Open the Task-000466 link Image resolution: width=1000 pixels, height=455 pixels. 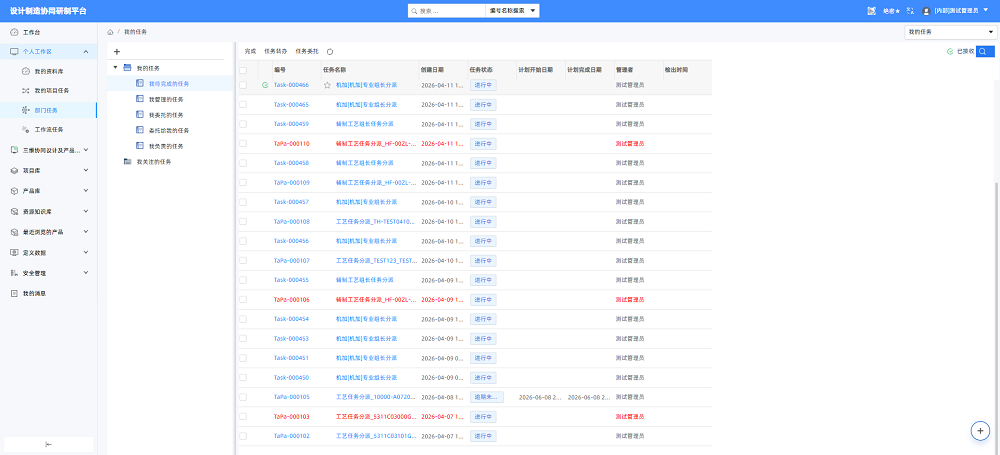point(291,85)
